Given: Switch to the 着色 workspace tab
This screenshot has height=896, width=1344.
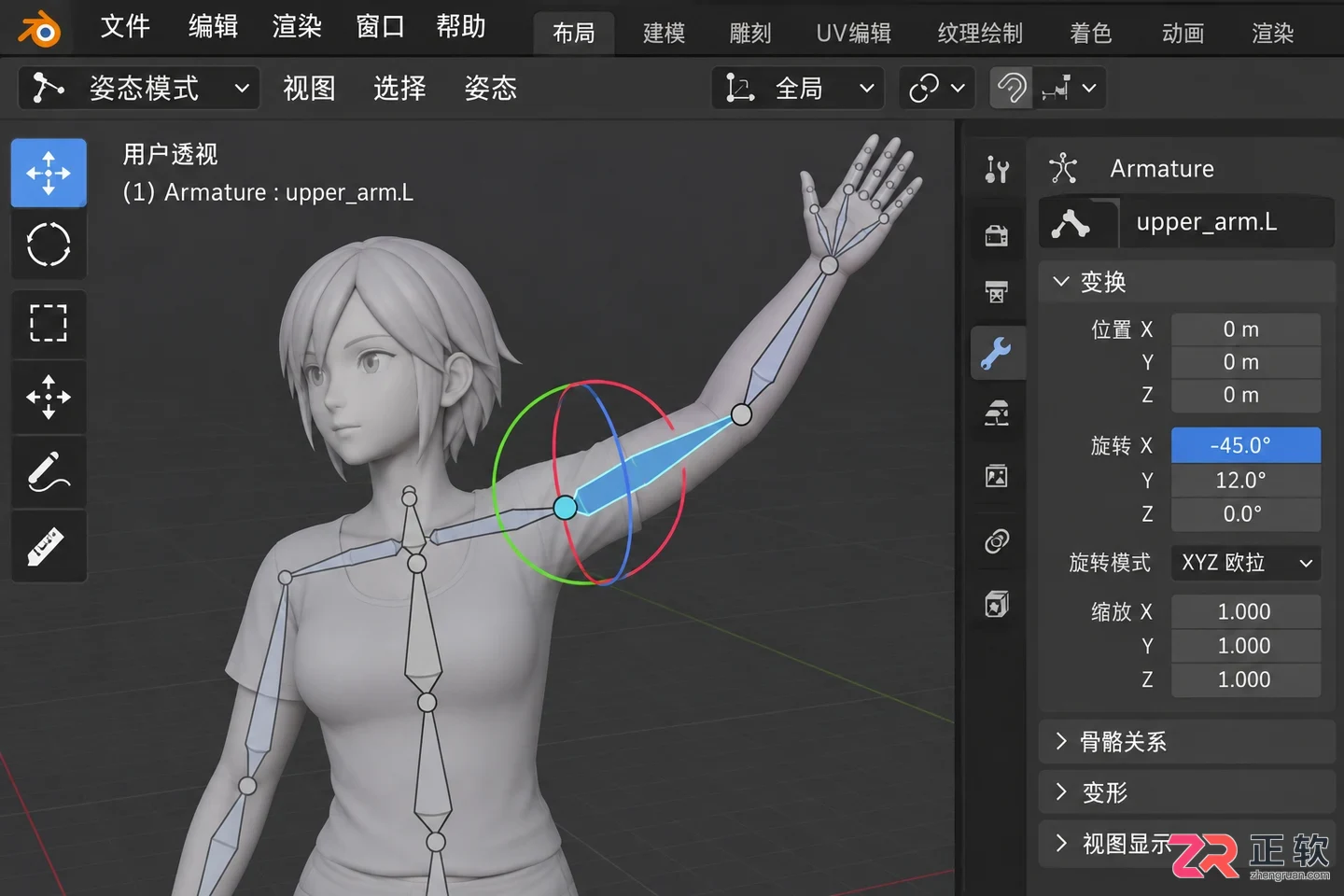Looking at the screenshot, I should (1090, 34).
